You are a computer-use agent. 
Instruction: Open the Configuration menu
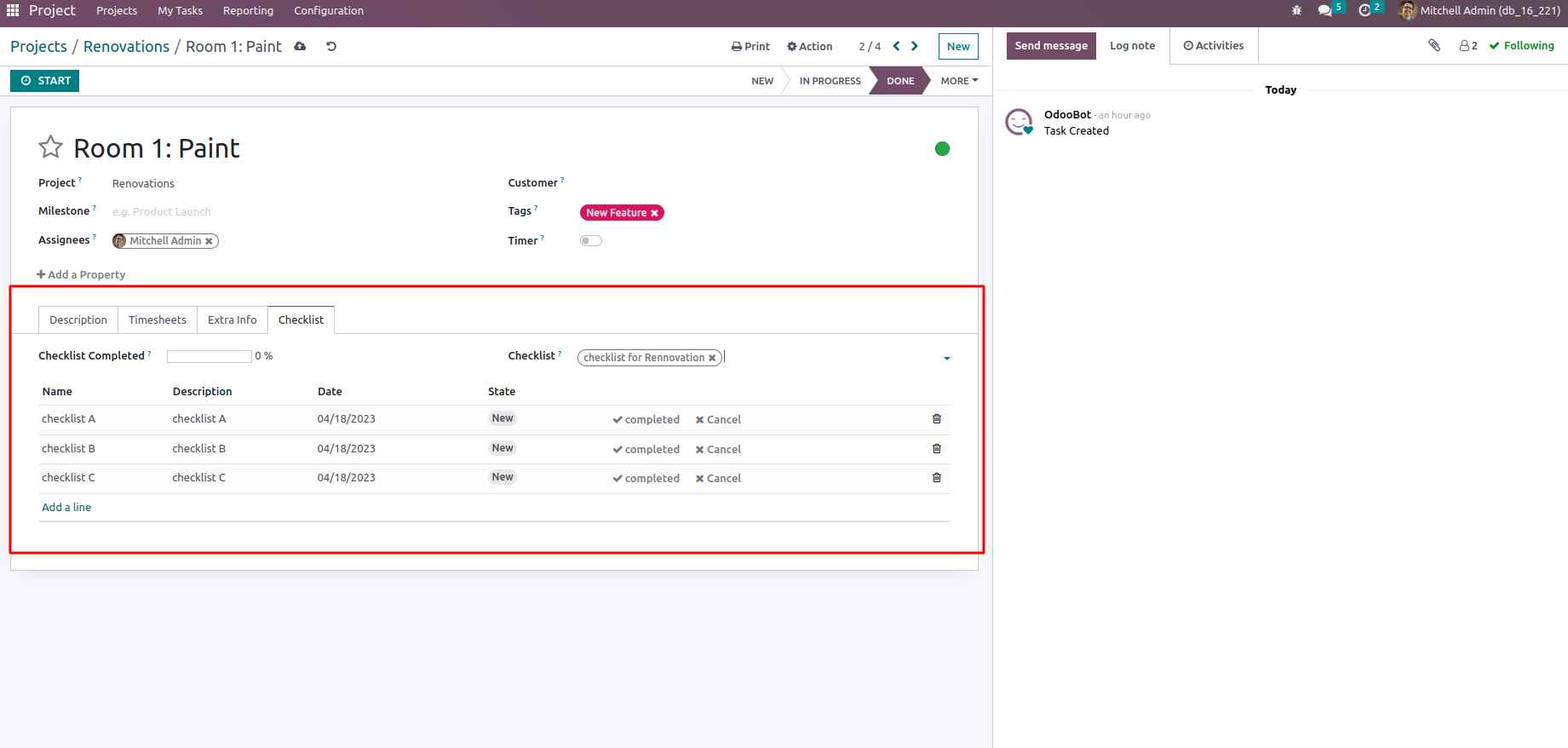pyautogui.click(x=329, y=11)
